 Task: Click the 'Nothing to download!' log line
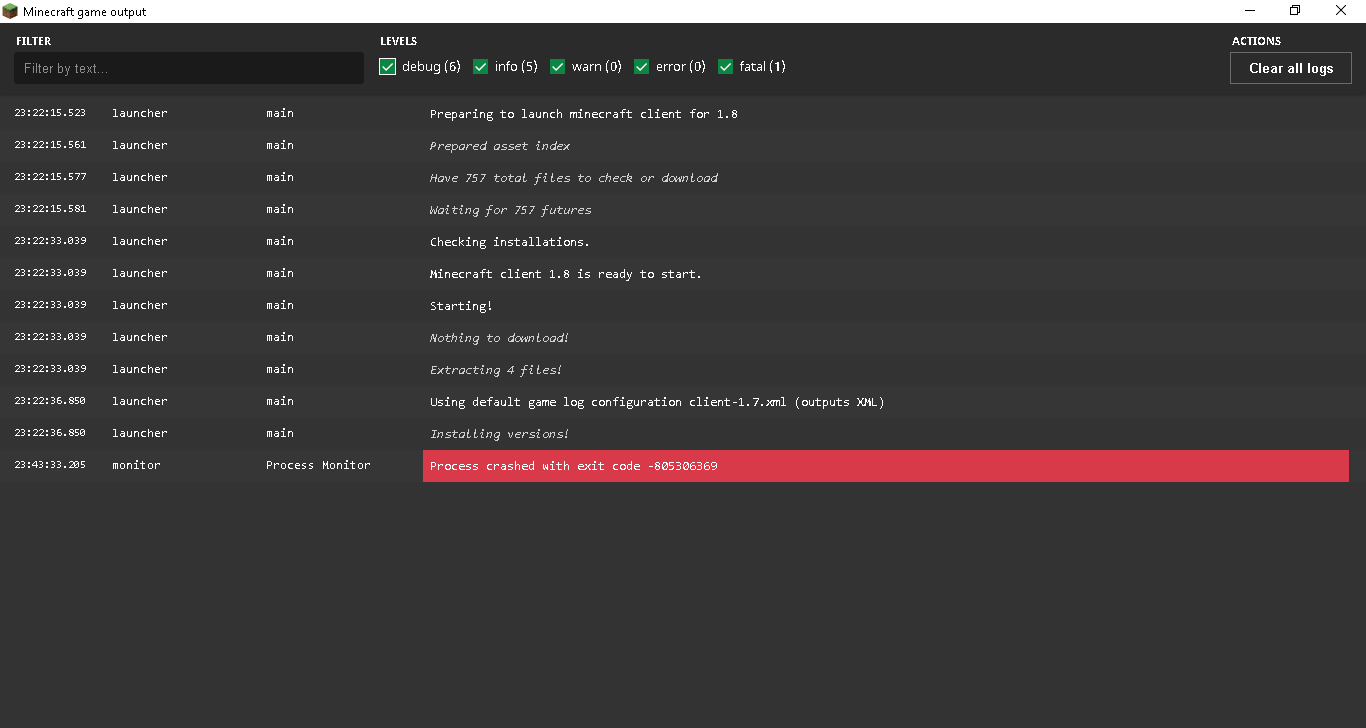point(499,338)
